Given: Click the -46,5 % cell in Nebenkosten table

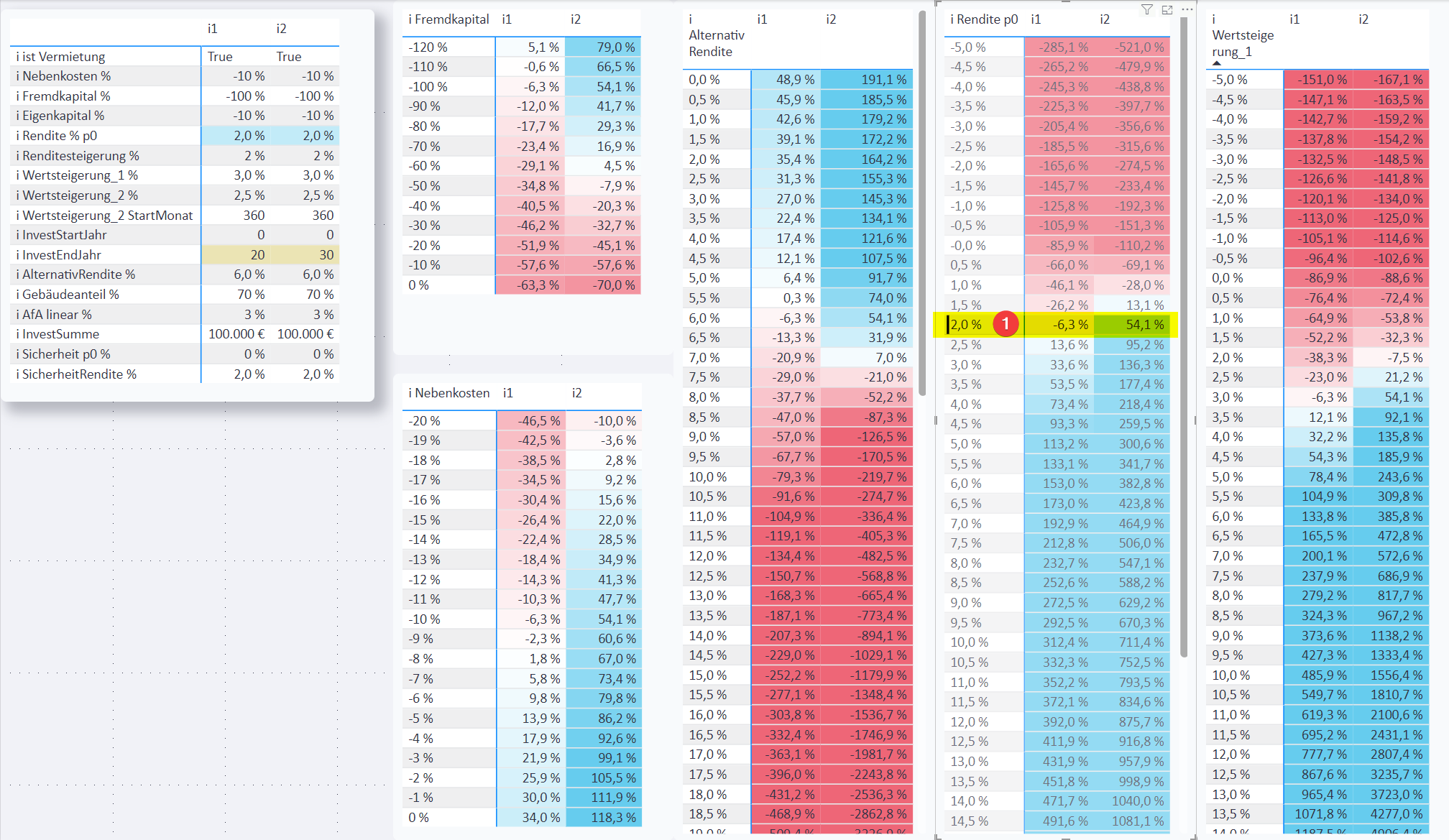Looking at the screenshot, I should [x=532, y=421].
